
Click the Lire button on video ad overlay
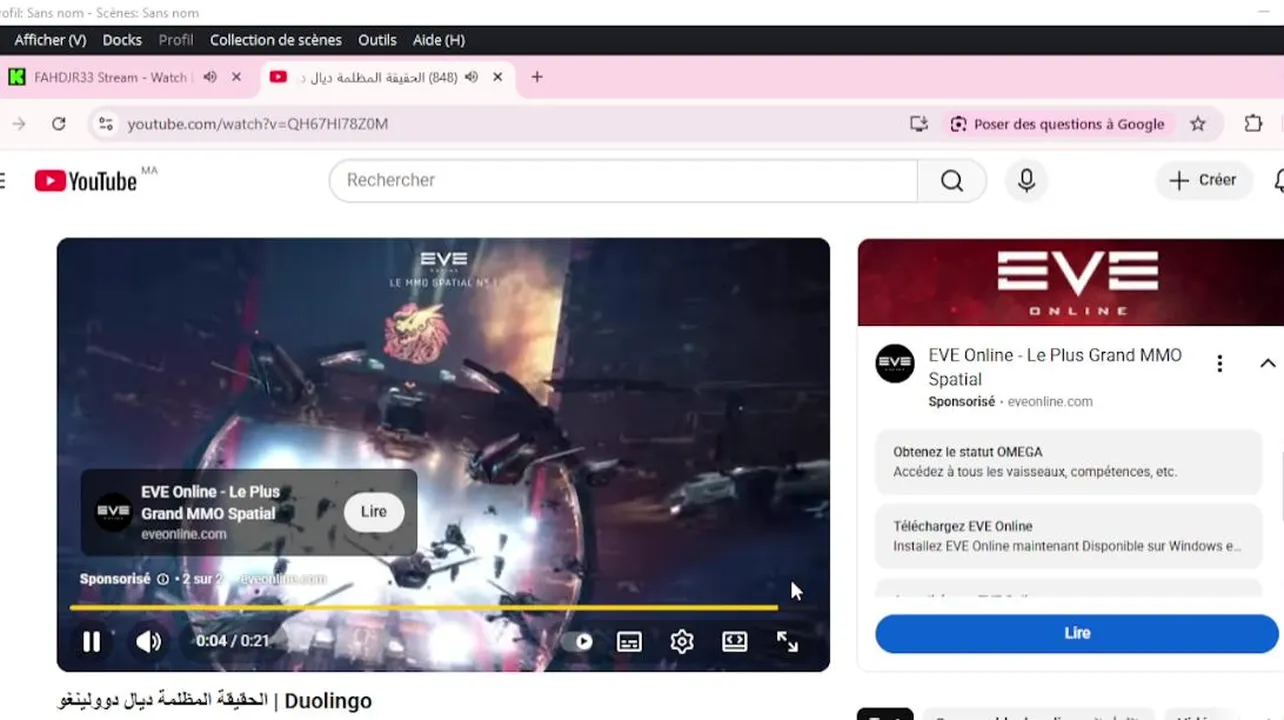374,512
